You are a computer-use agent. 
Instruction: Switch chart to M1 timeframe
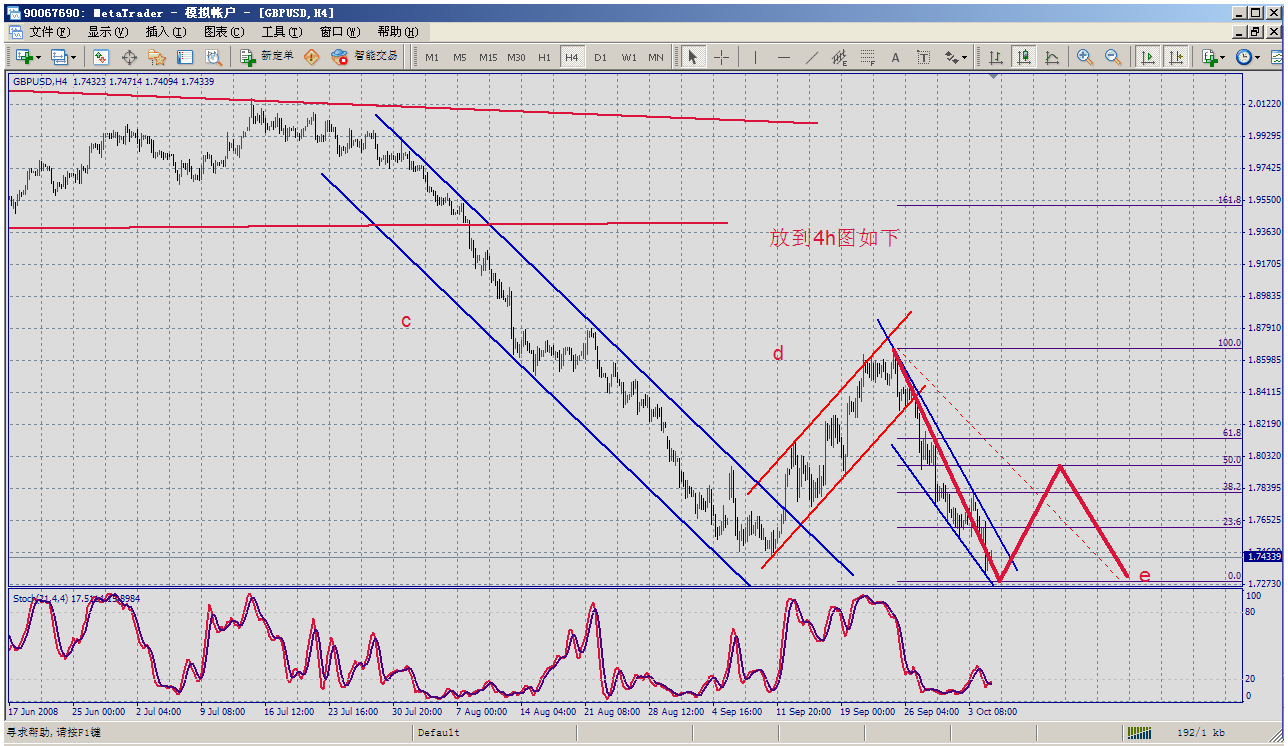click(x=432, y=57)
